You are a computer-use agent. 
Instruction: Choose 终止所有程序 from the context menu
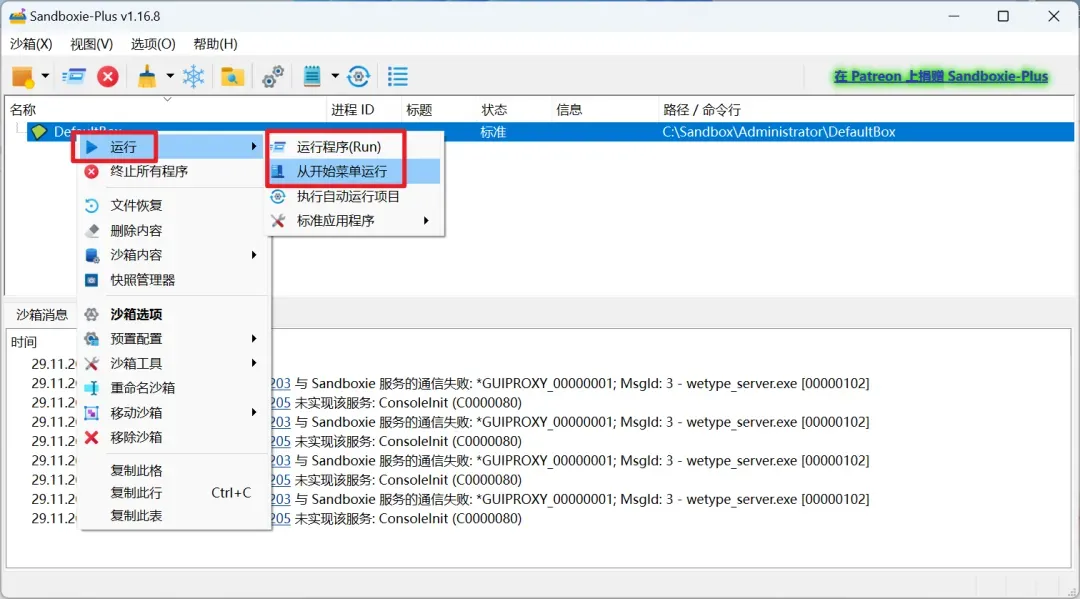[172, 171]
